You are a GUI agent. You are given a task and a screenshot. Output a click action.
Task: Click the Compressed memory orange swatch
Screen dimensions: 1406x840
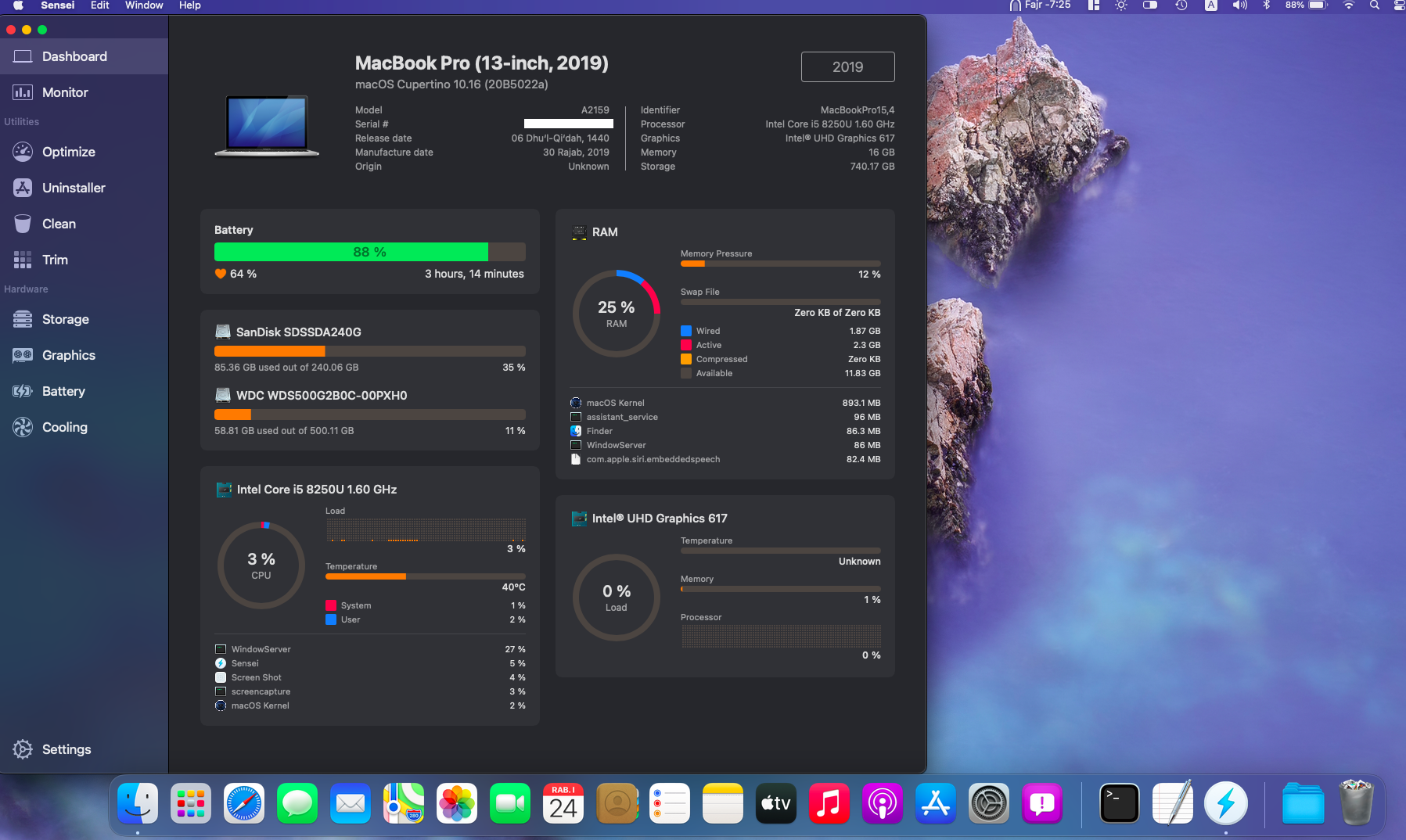click(686, 359)
